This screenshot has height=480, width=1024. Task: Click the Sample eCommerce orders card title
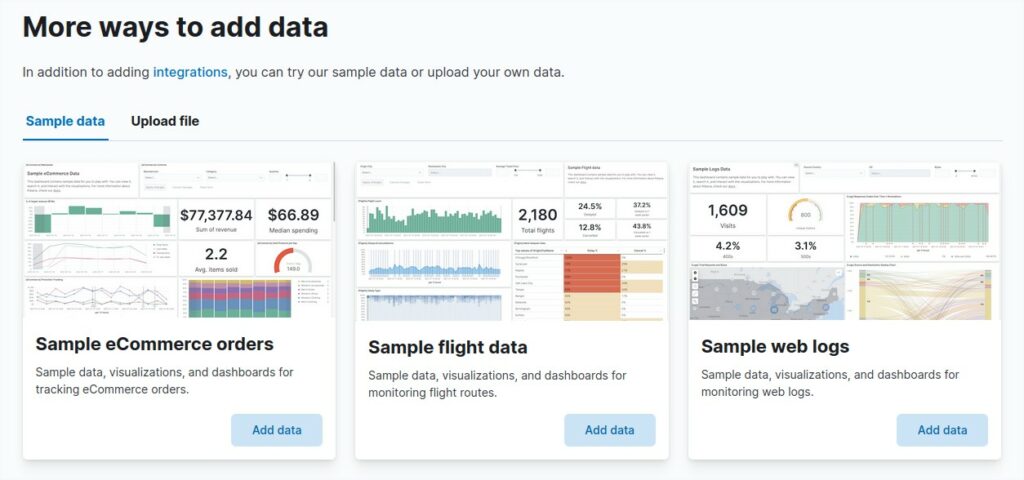coord(154,344)
